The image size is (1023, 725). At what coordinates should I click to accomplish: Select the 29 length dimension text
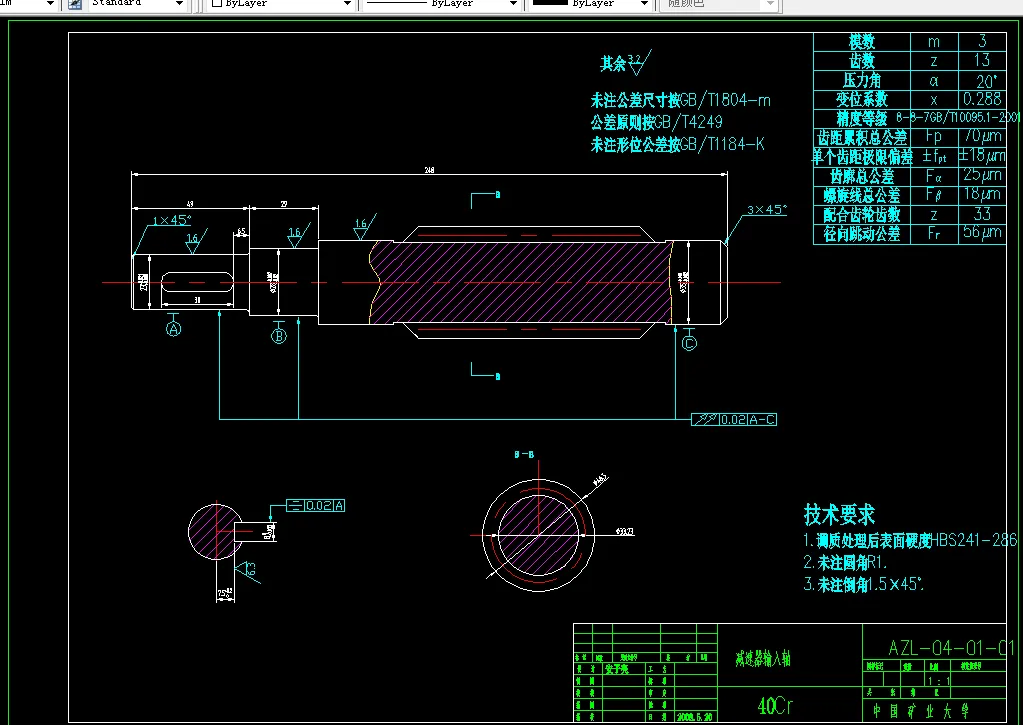(284, 205)
